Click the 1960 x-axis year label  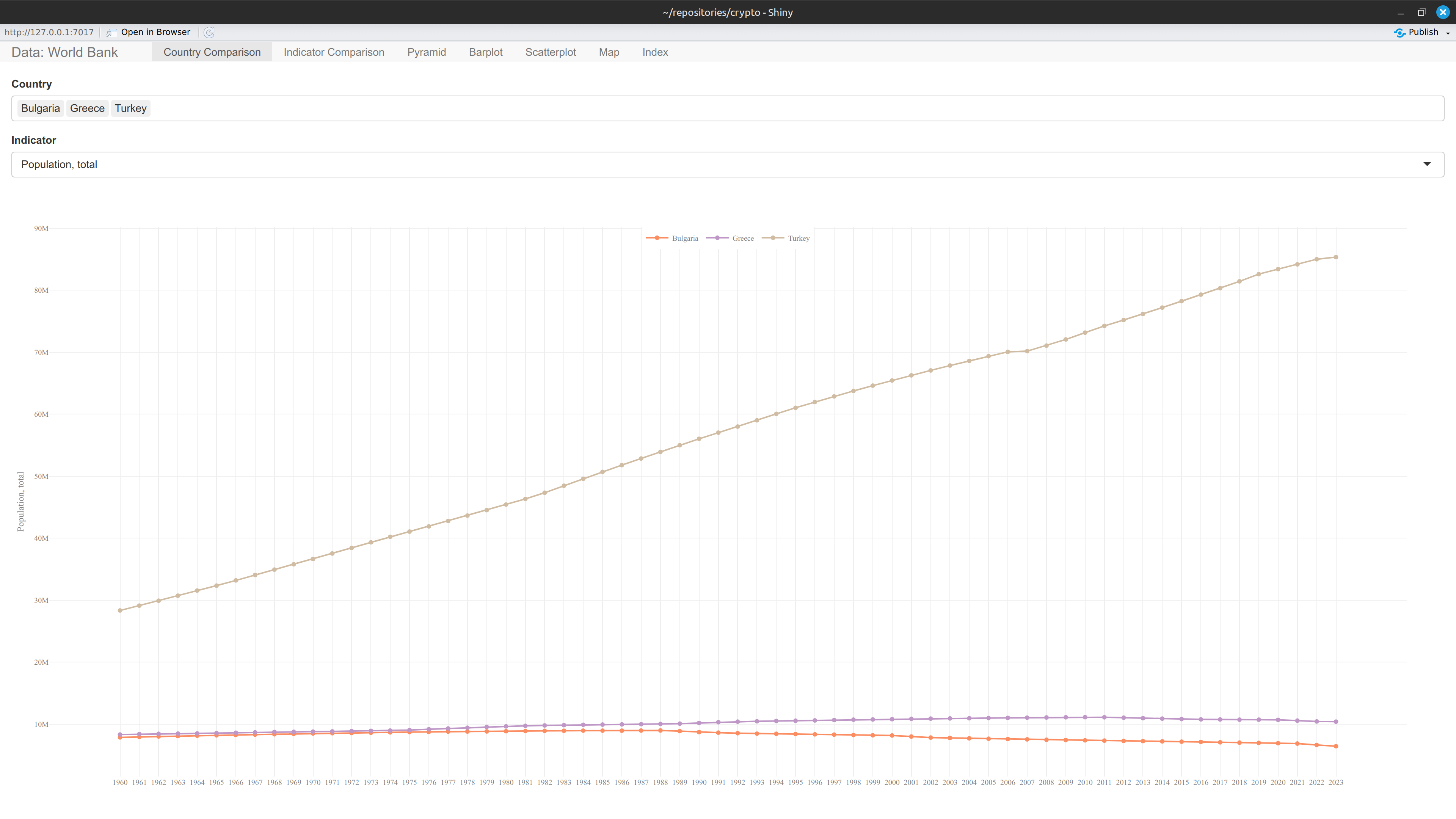click(120, 782)
